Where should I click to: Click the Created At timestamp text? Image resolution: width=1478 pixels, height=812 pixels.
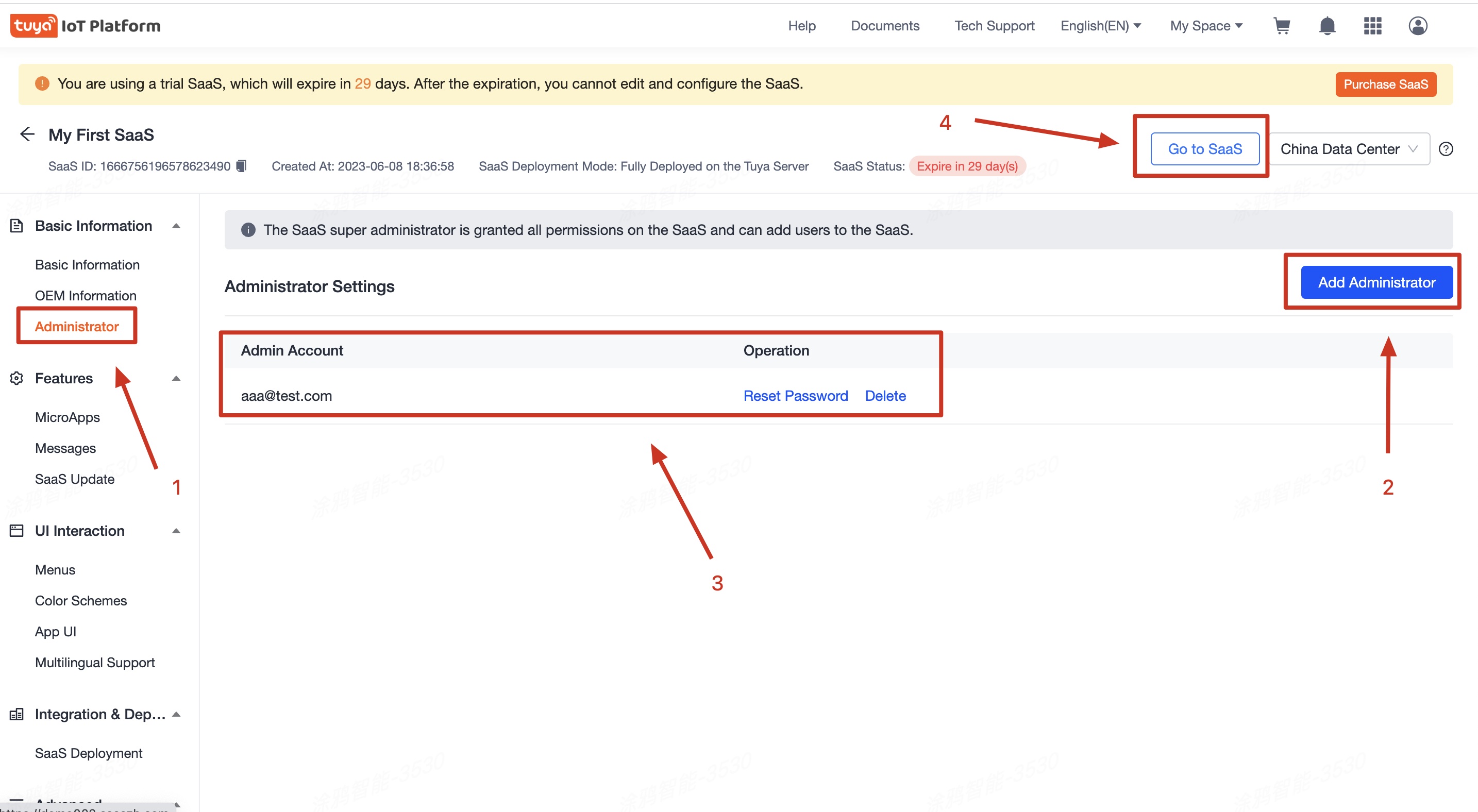coord(363,166)
